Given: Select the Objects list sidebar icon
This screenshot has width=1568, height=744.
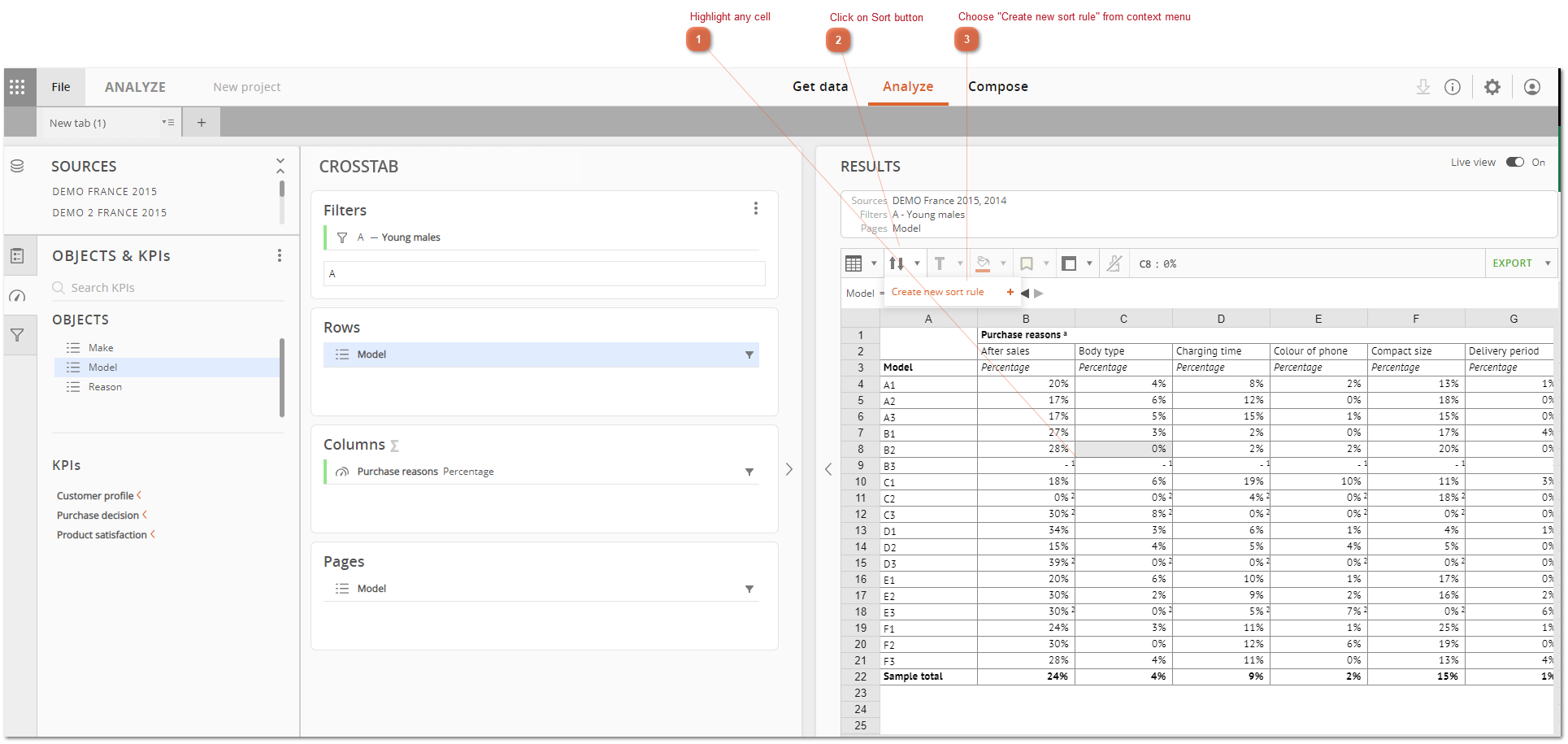Looking at the screenshot, I should (x=17, y=256).
